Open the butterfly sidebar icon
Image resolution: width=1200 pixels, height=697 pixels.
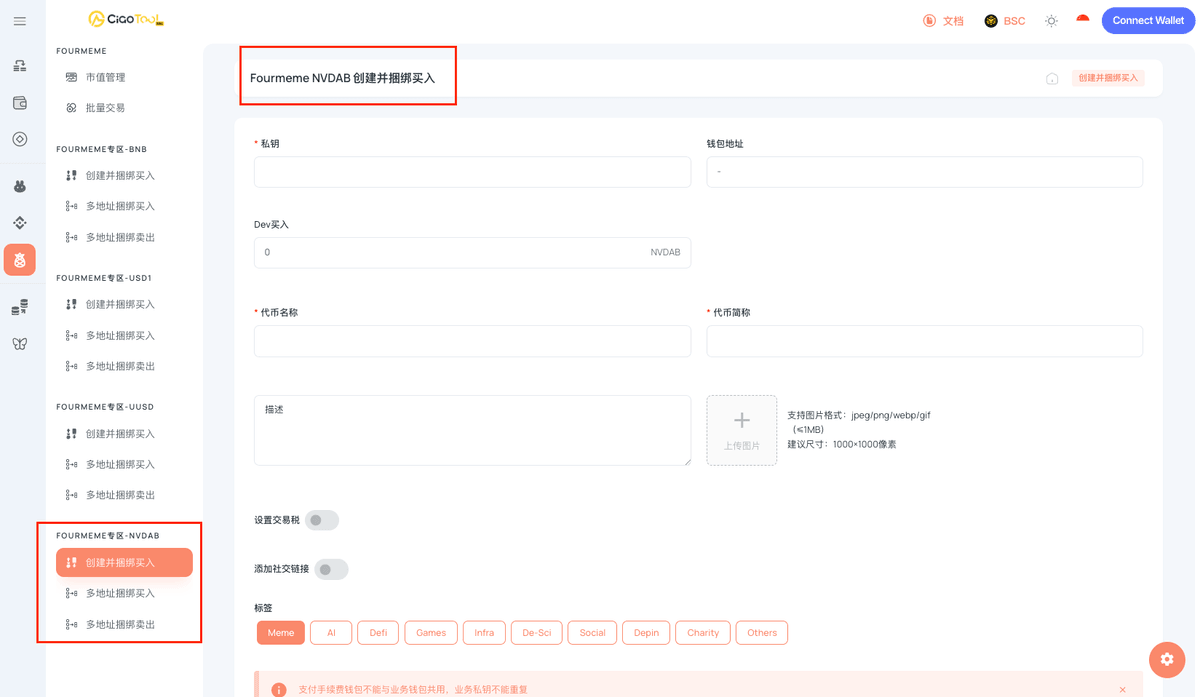tap(20, 344)
